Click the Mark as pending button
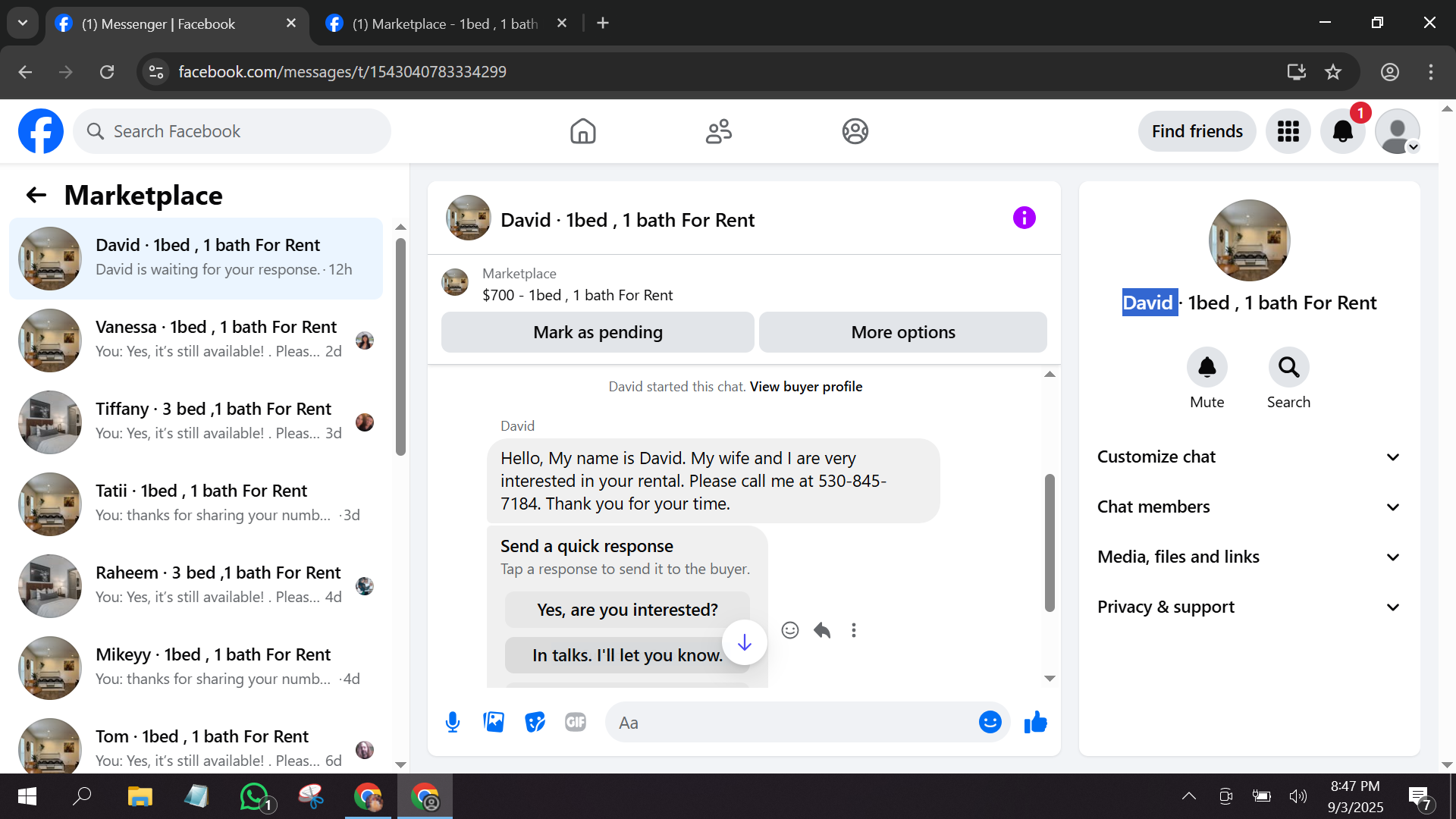 (x=598, y=332)
